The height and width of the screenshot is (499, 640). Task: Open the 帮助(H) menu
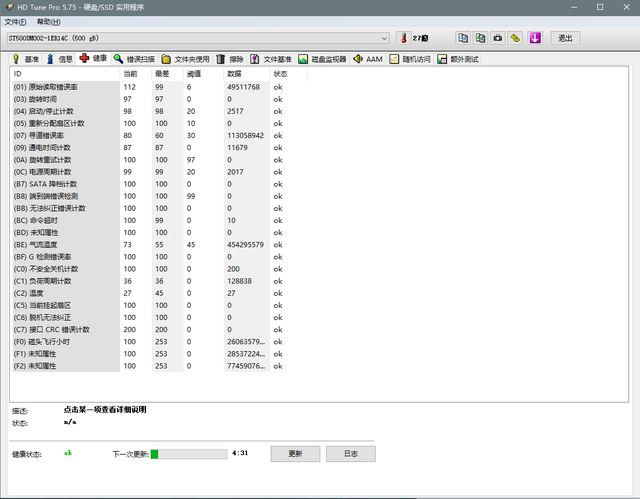click(49, 22)
